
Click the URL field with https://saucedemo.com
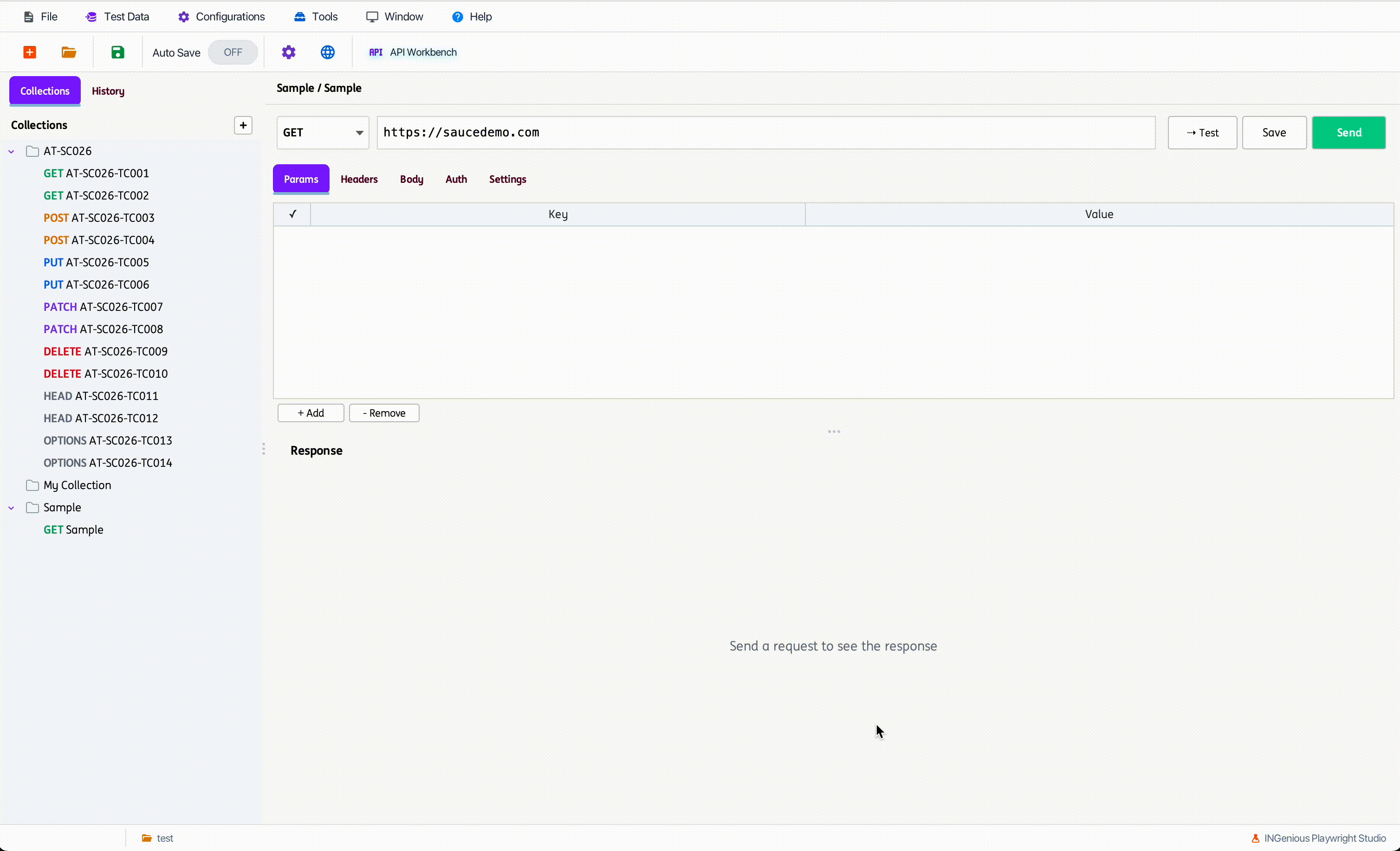click(x=766, y=132)
